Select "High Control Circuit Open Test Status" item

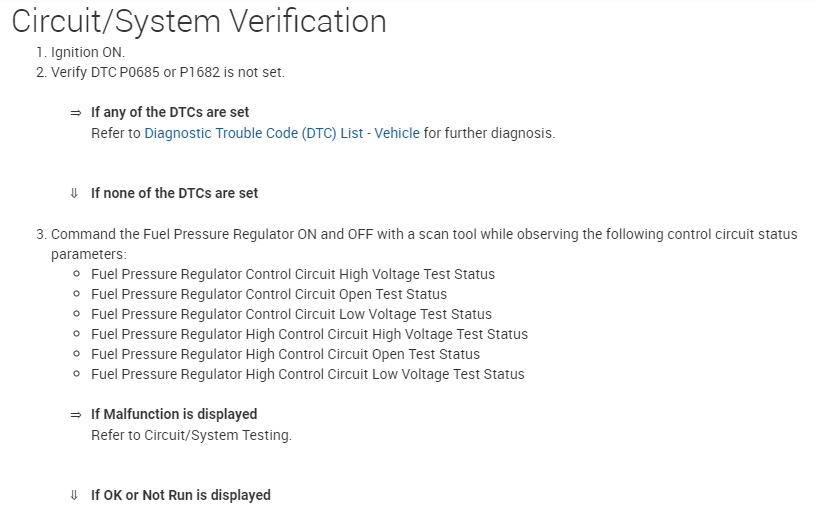click(285, 354)
